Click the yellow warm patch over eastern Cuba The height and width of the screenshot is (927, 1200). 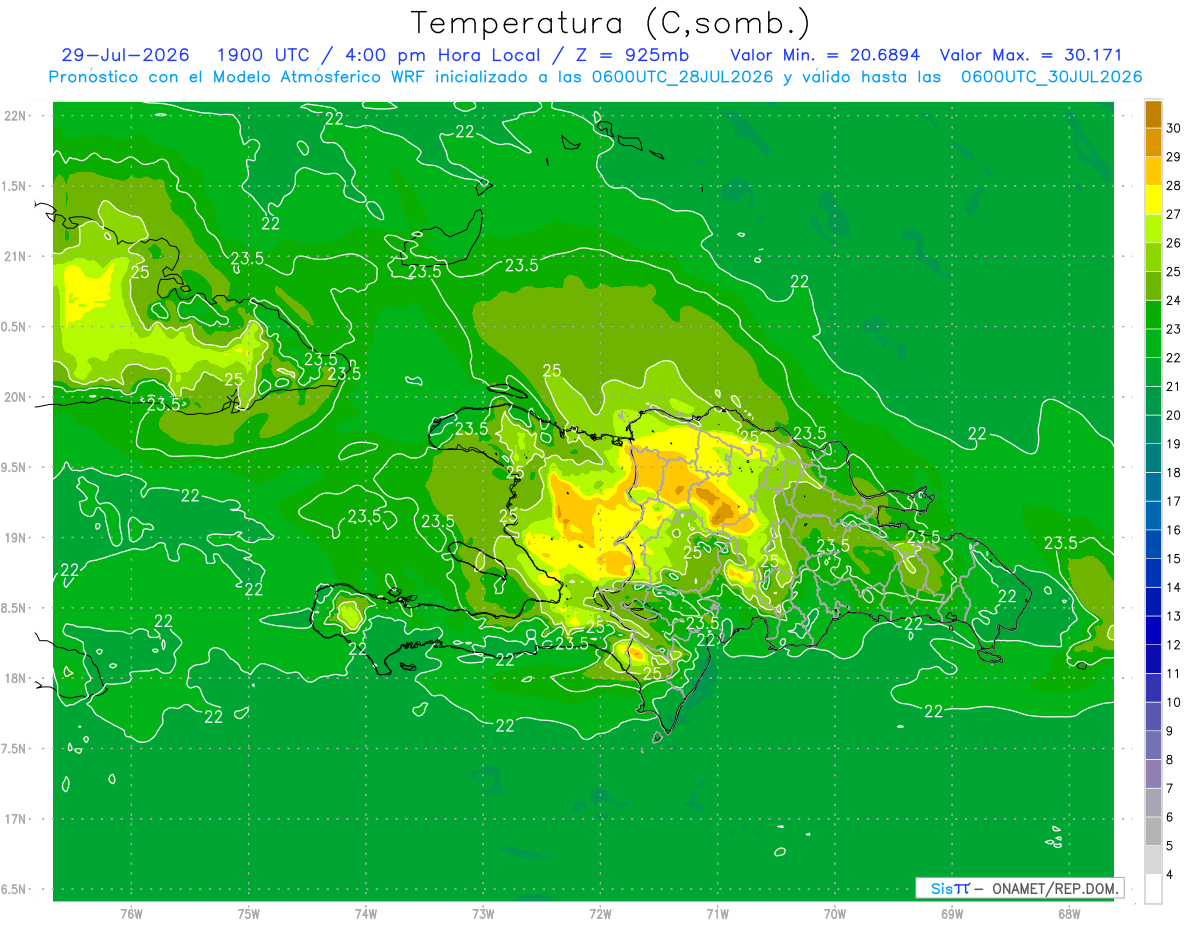pyautogui.click(x=87, y=289)
